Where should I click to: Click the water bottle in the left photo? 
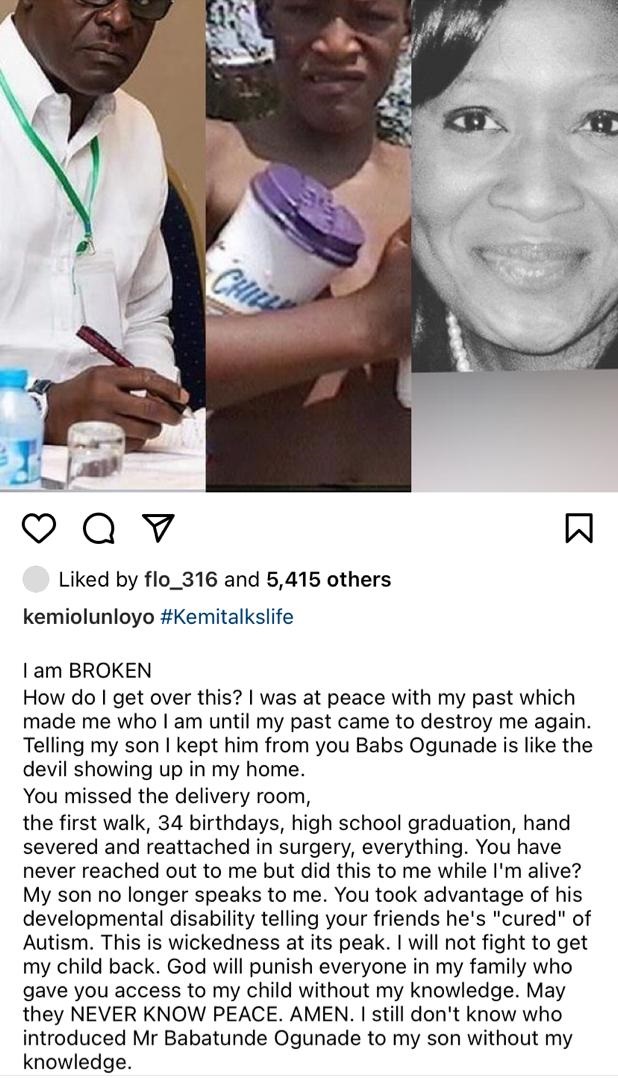[x=20, y=430]
